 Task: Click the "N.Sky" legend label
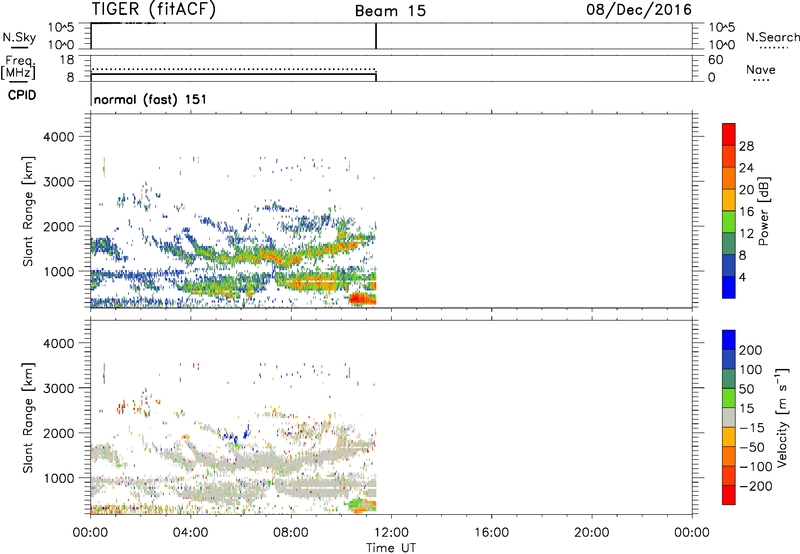19,37
